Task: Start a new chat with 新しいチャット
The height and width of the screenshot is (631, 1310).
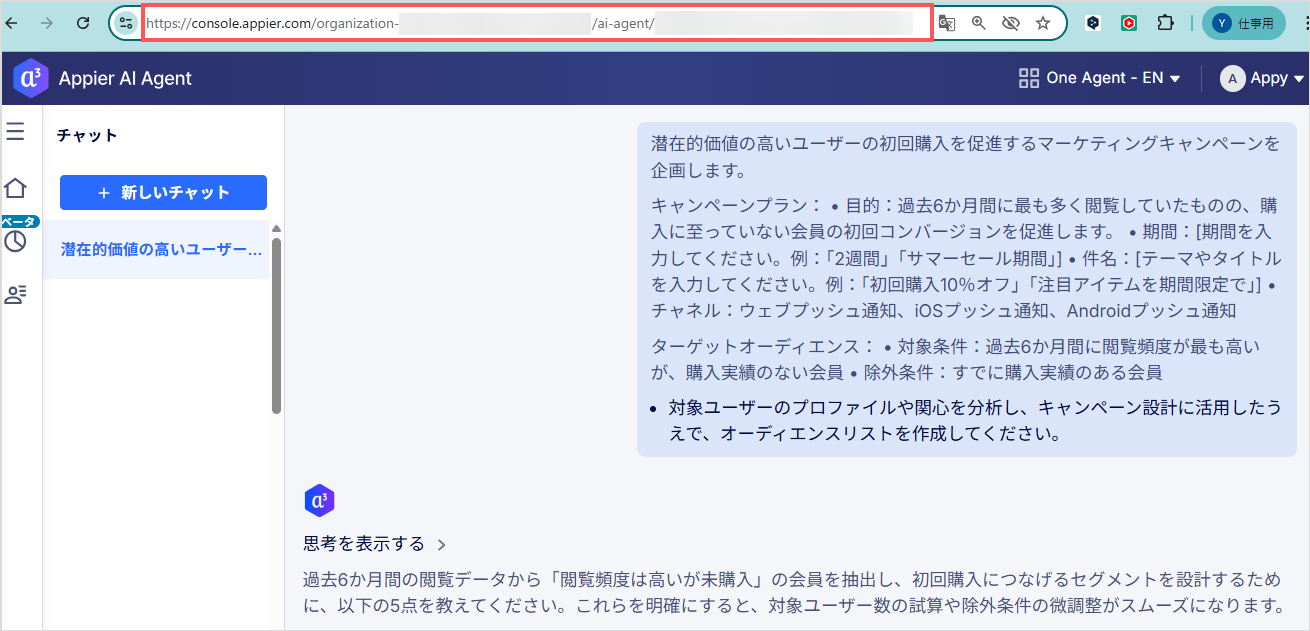Action: 163,192
